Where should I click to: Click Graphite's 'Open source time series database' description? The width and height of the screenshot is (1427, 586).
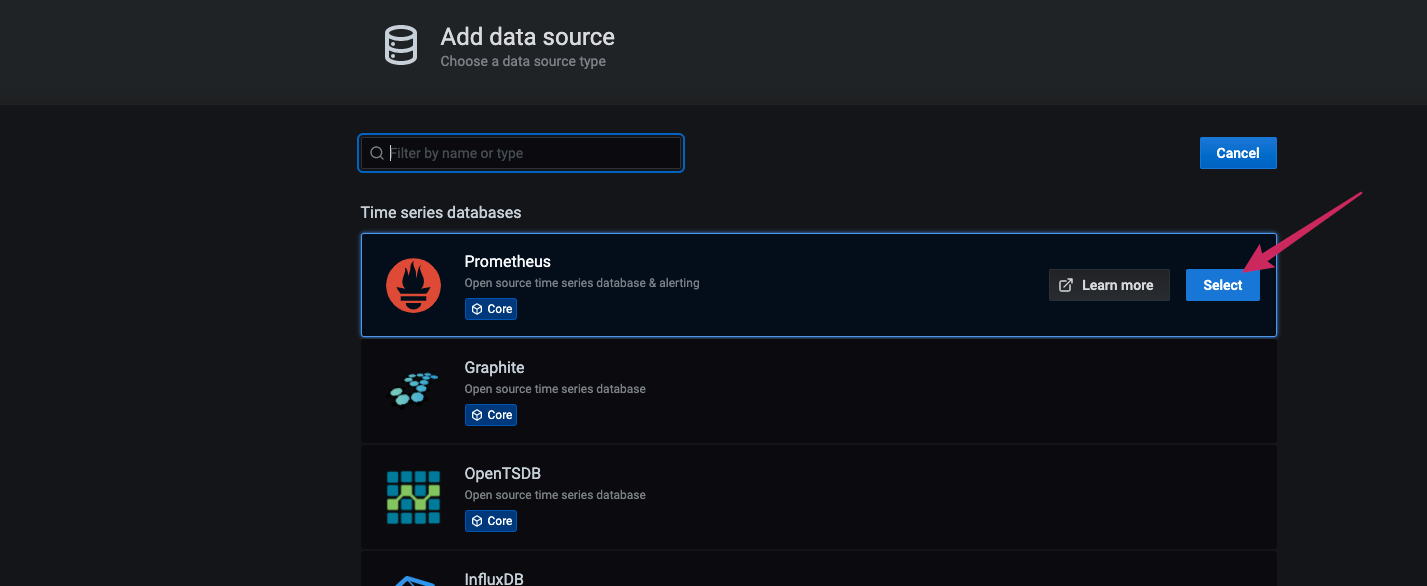(x=555, y=389)
